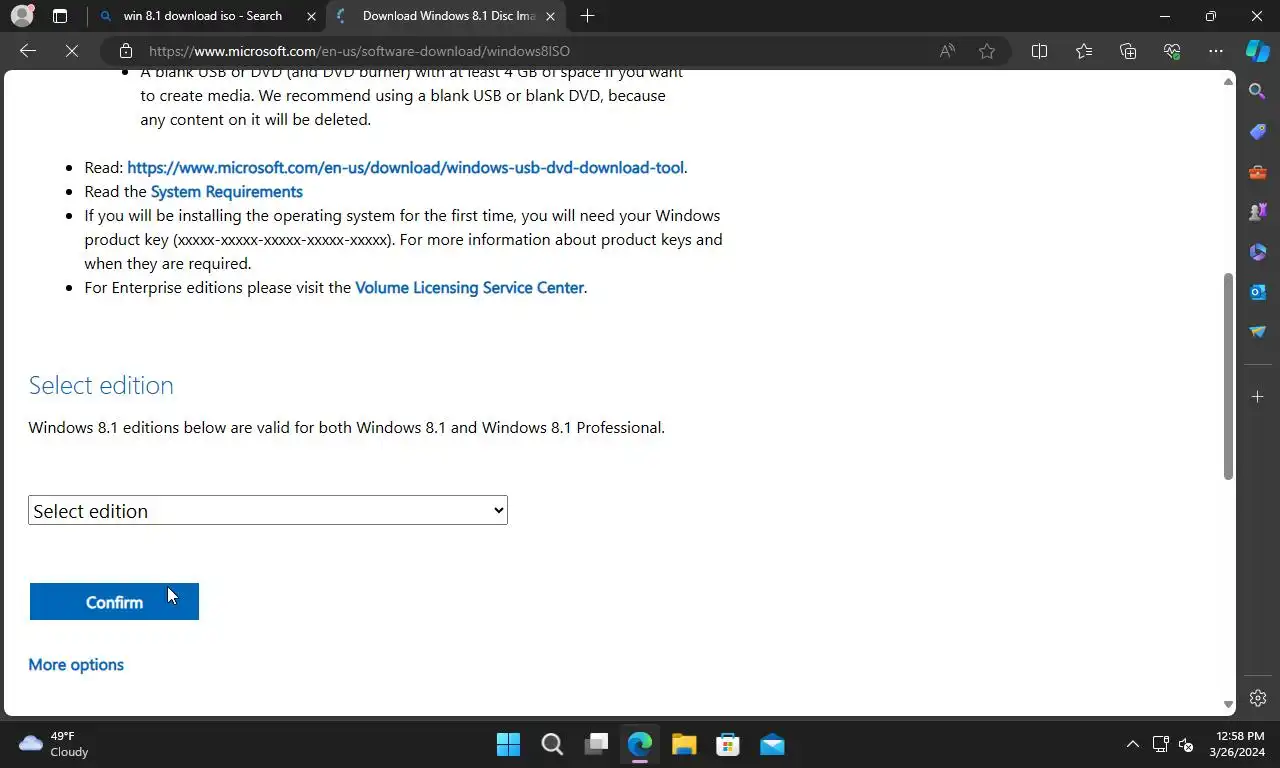
Task: Open Mail app from the taskbar
Action: click(x=772, y=745)
